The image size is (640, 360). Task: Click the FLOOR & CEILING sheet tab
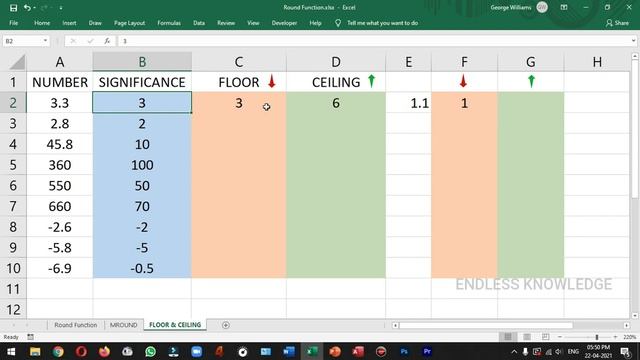(175, 325)
